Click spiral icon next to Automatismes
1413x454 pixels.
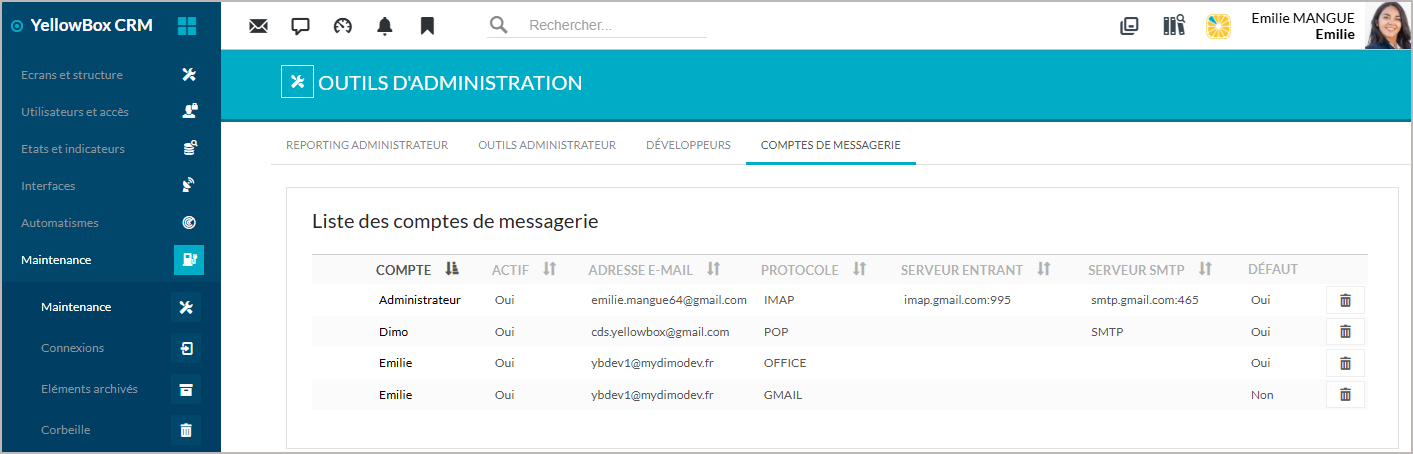pyautogui.click(x=189, y=223)
